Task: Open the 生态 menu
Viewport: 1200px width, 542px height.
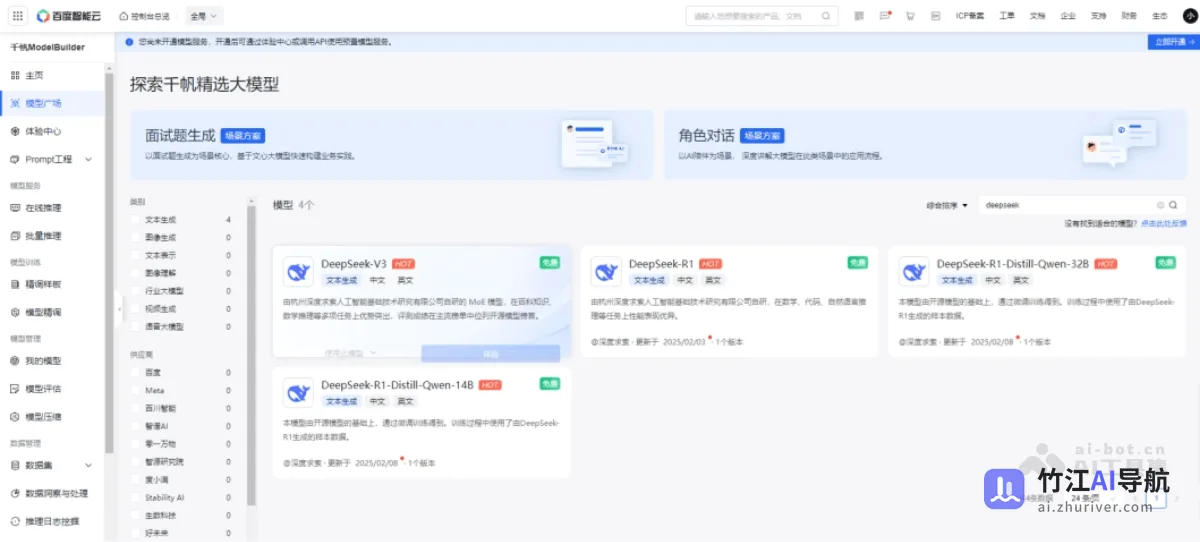Action: [x=1159, y=16]
